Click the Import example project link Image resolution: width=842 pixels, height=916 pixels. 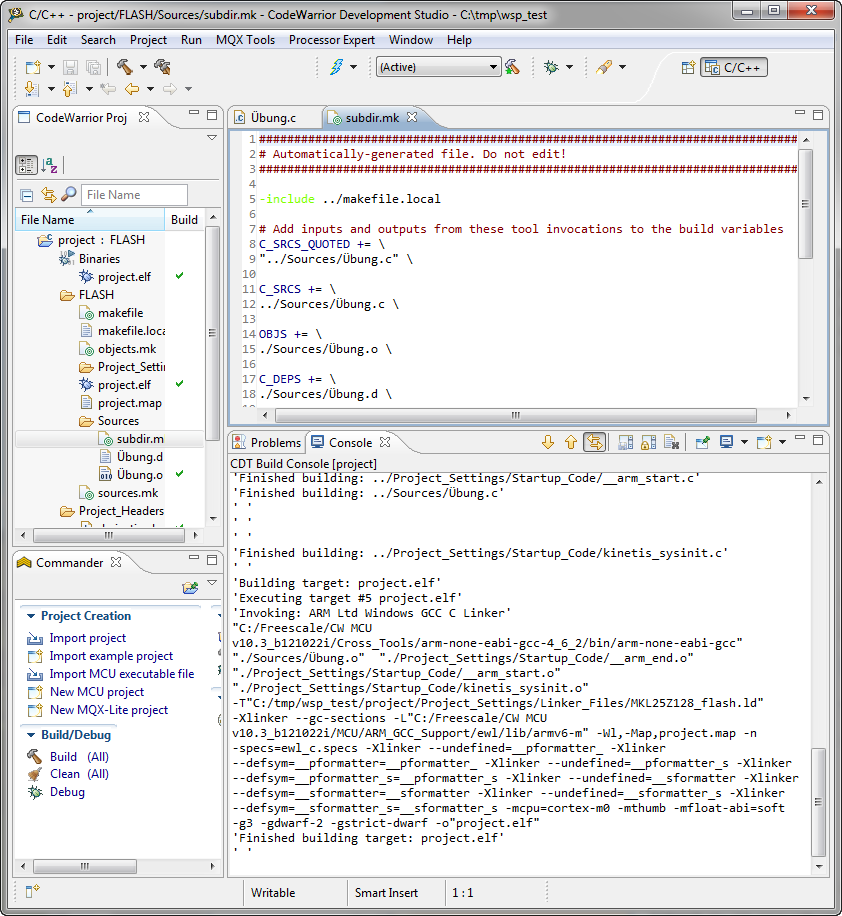click(111, 656)
